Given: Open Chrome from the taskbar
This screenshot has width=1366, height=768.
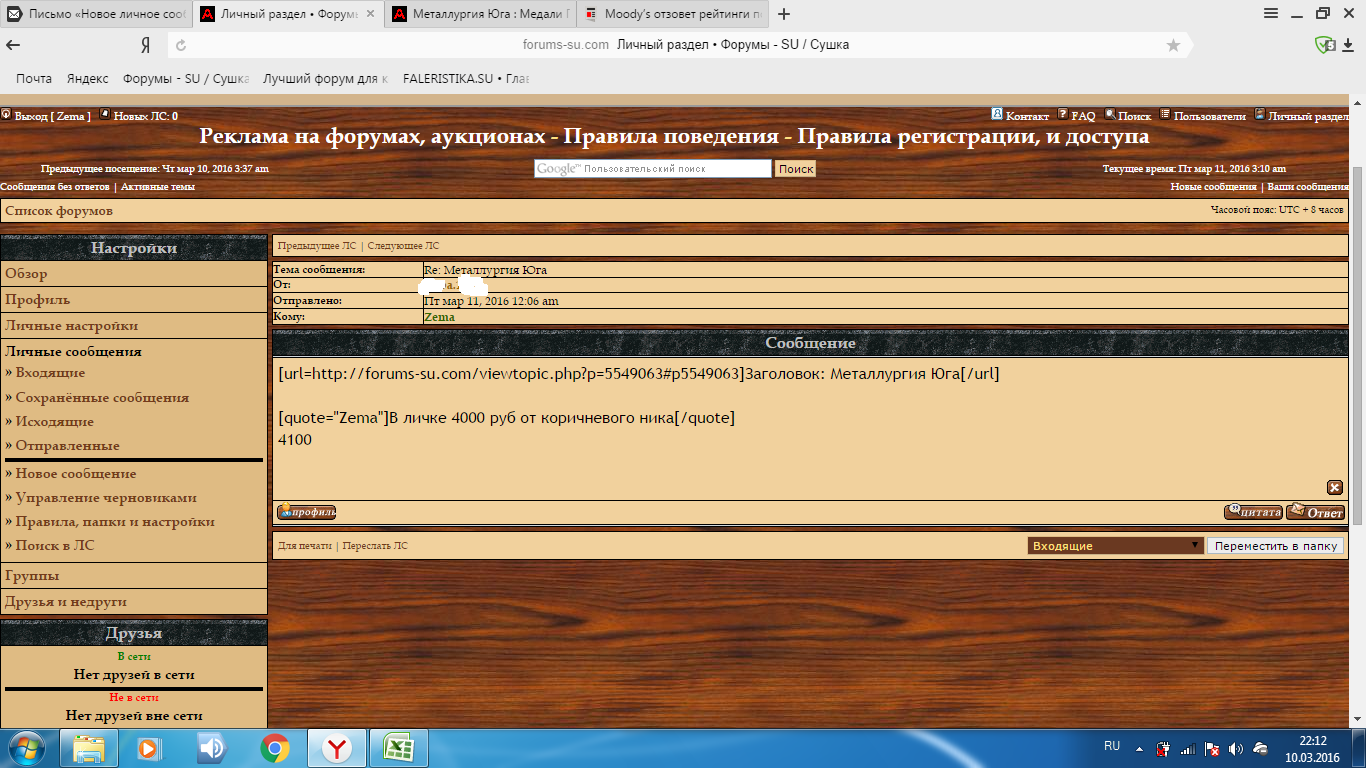Looking at the screenshot, I should click(274, 748).
